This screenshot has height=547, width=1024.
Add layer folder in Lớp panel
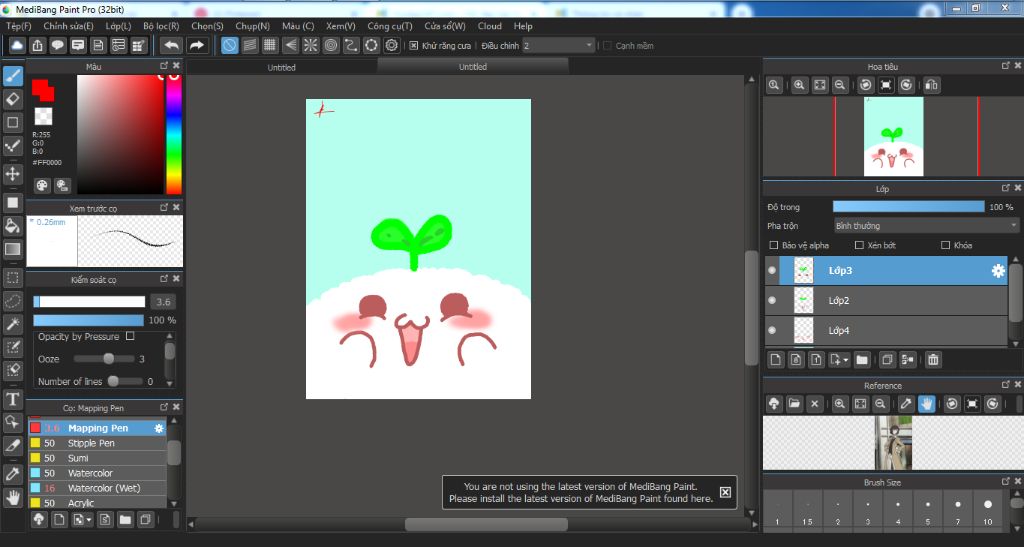point(862,360)
